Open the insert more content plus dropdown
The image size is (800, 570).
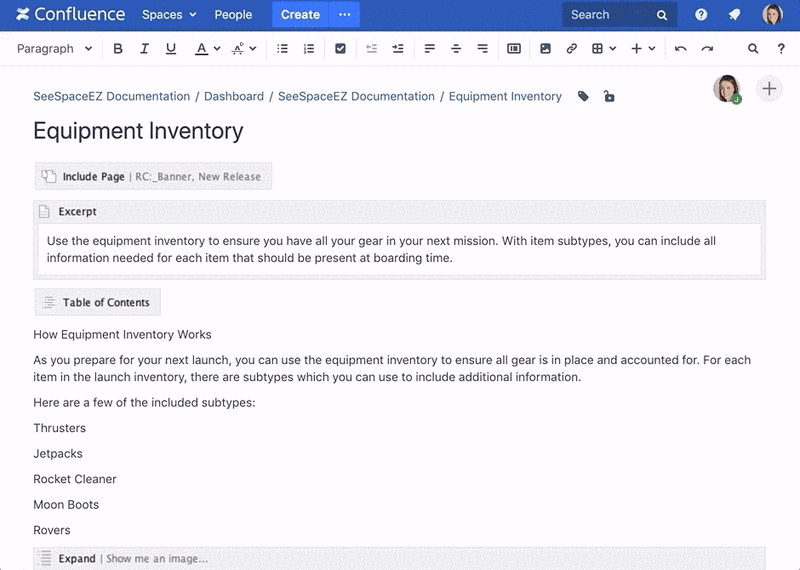(x=643, y=48)
